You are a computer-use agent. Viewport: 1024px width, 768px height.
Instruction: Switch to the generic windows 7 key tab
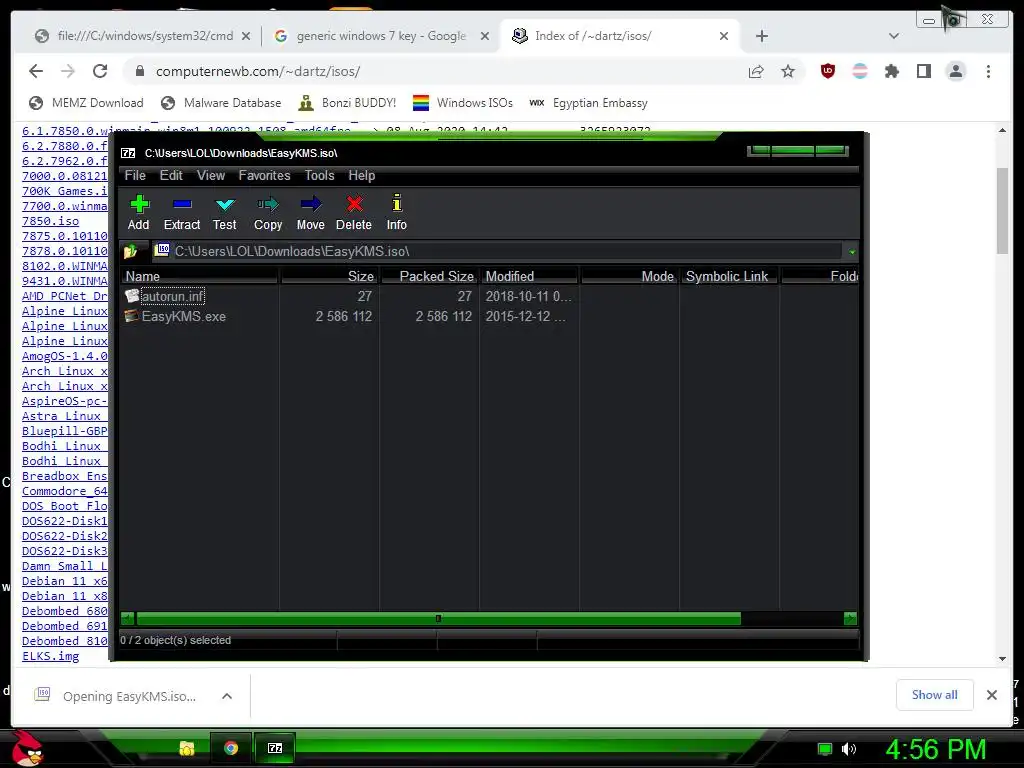(382, 36)
